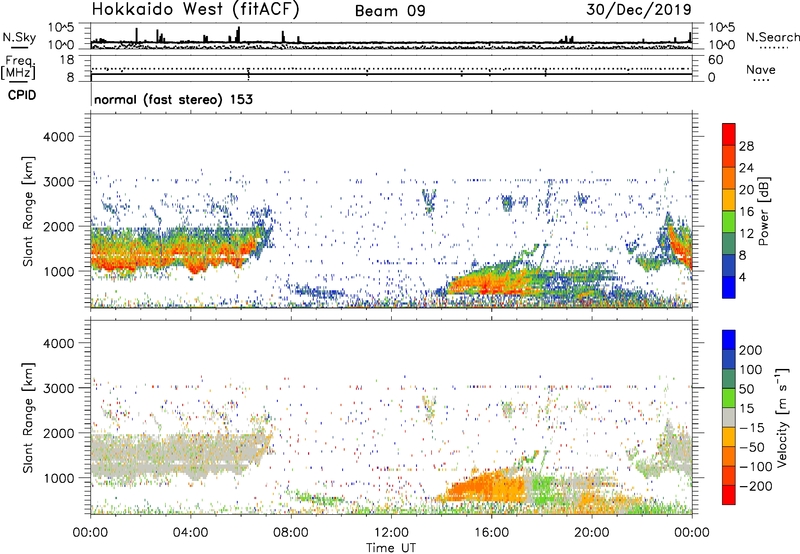This screenshot has height=554, width=800.
Task: Click the 'Time UT' axis label
Action: pyautogui.click(x=390, y=548)
